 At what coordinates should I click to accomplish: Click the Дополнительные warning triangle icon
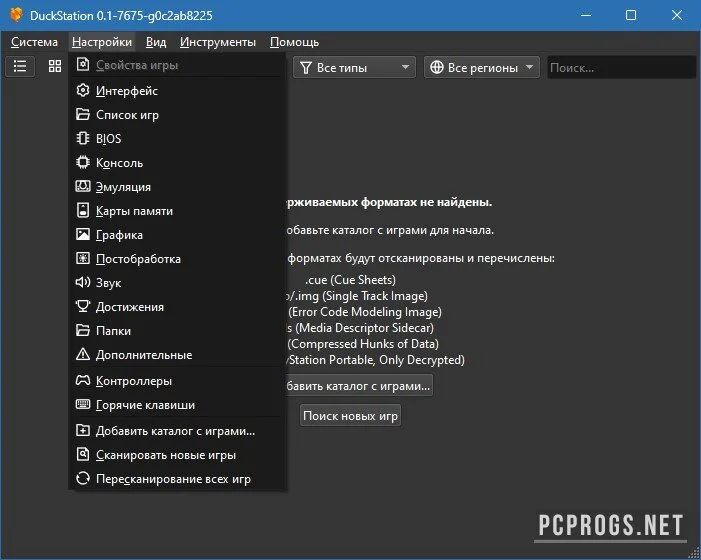[x=83, y=354]
